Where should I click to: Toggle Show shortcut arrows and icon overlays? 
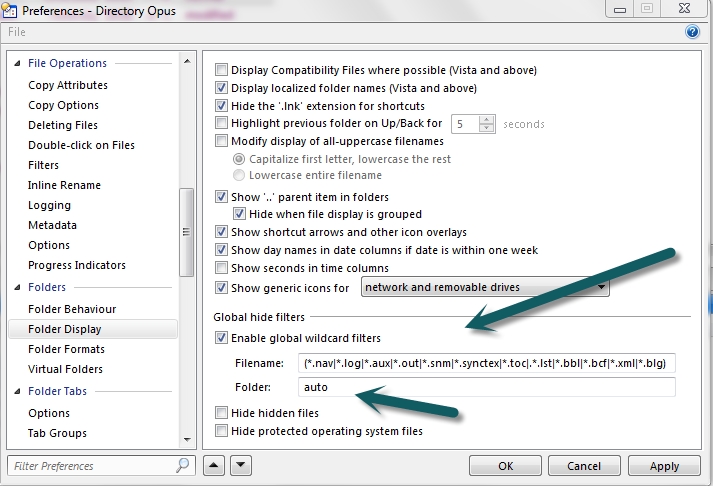click(x=221, y=232)
